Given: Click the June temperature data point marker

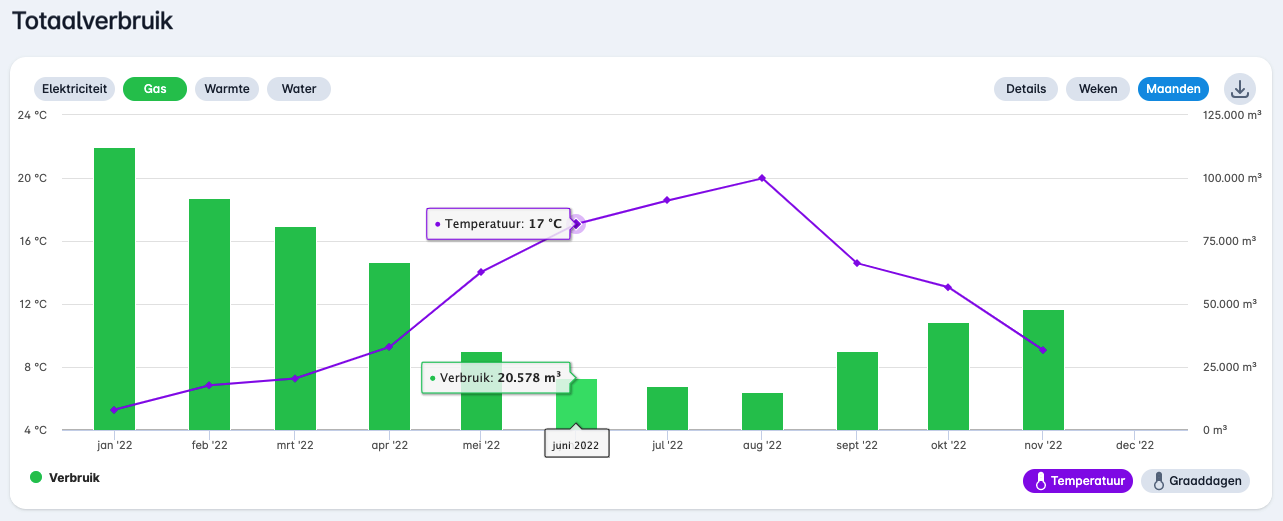Looking at the screenshot, I should pos(577,224).
